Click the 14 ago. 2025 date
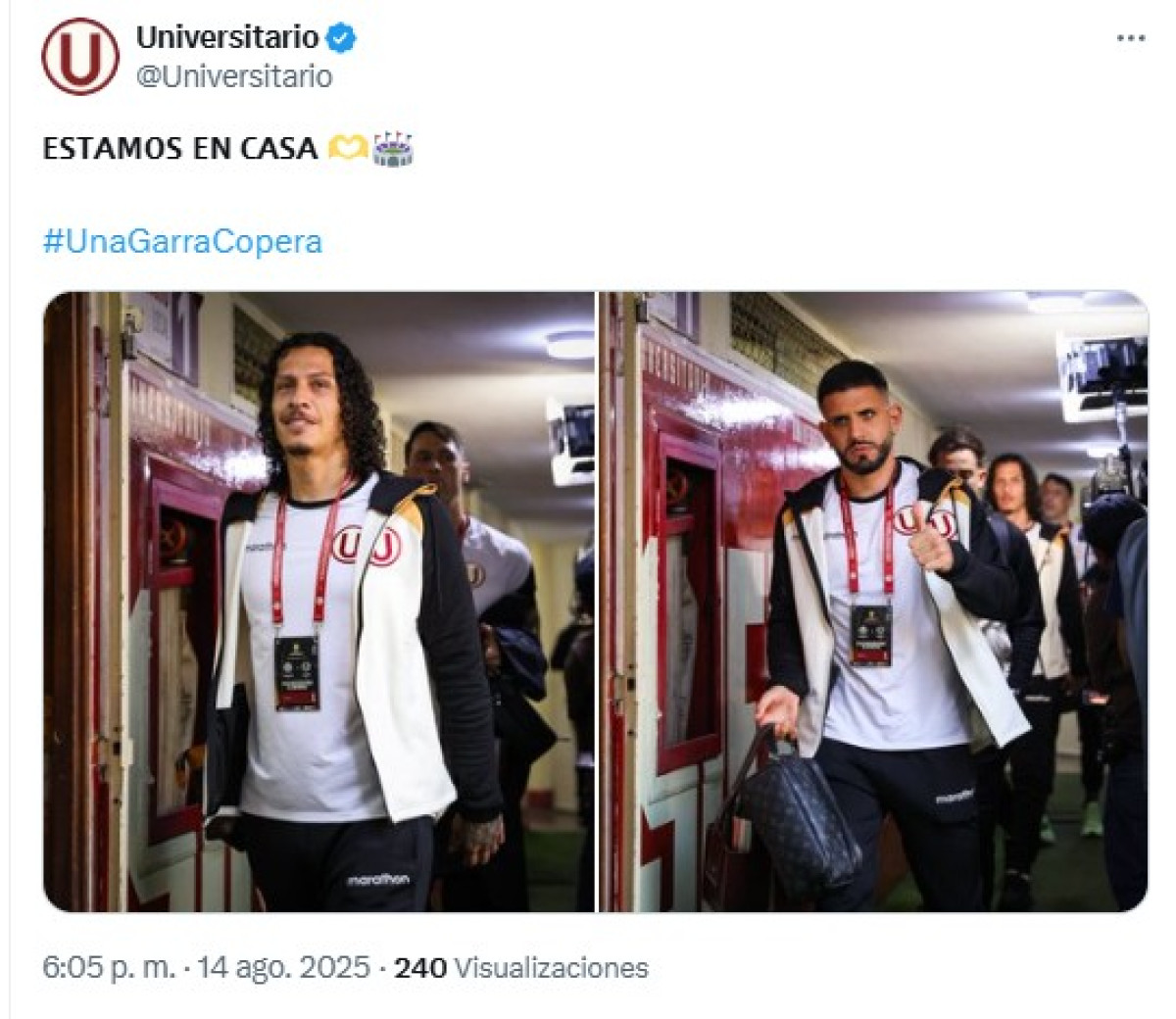 pos(283,968)
